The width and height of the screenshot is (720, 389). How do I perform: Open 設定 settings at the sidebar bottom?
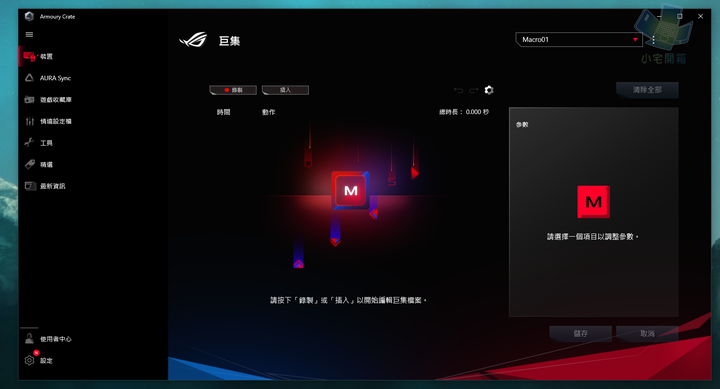(x=46, y=361)
